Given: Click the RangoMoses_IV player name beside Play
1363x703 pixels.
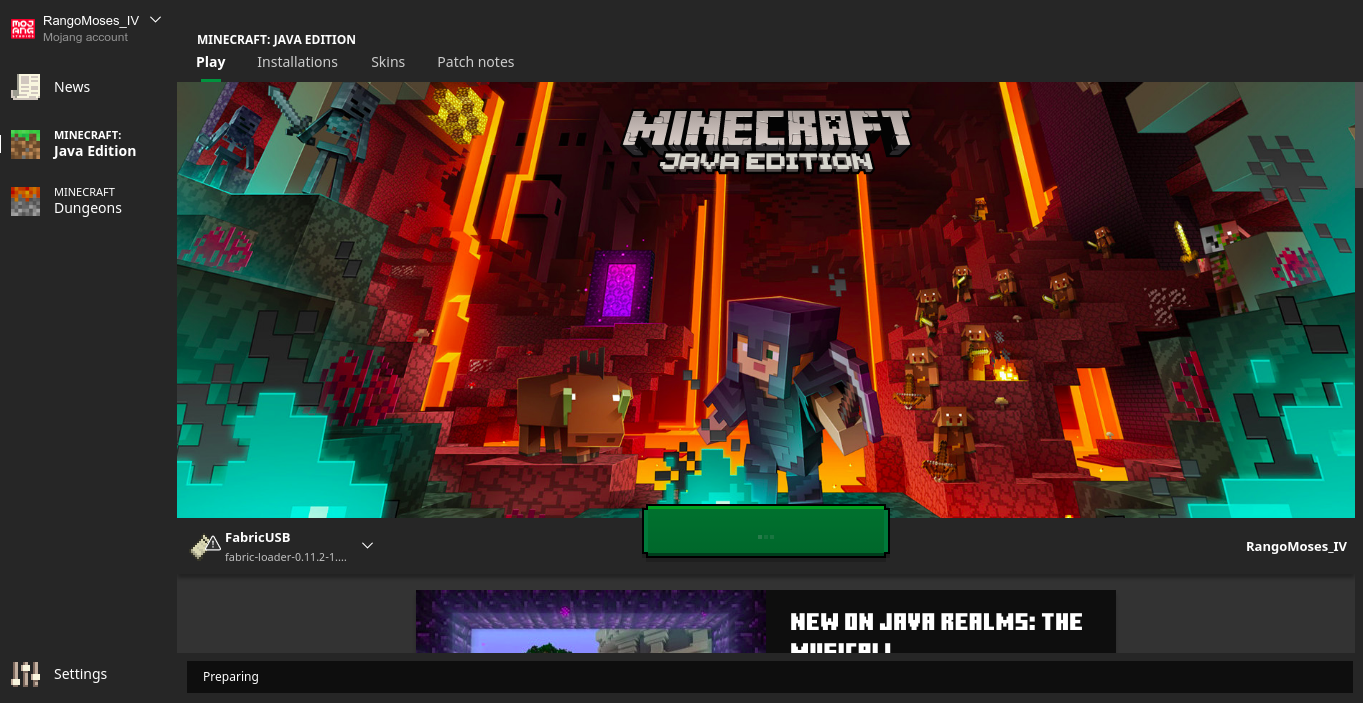Looking at the screenshot, I should (1295, 547).
